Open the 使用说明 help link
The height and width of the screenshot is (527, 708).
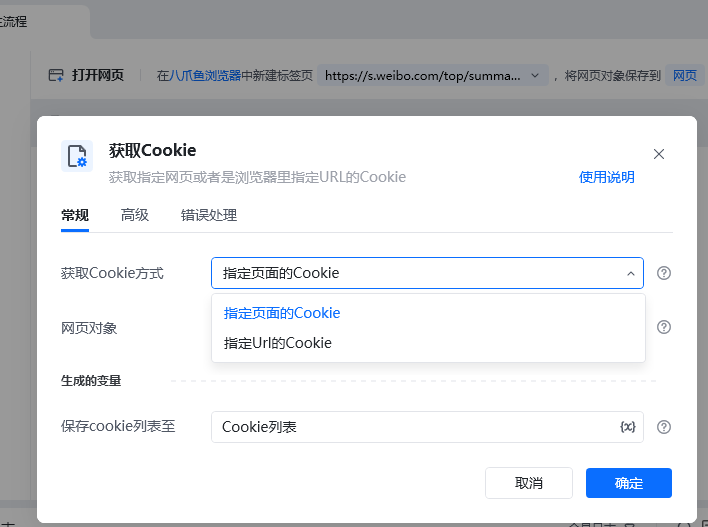[x=607, y=177]
